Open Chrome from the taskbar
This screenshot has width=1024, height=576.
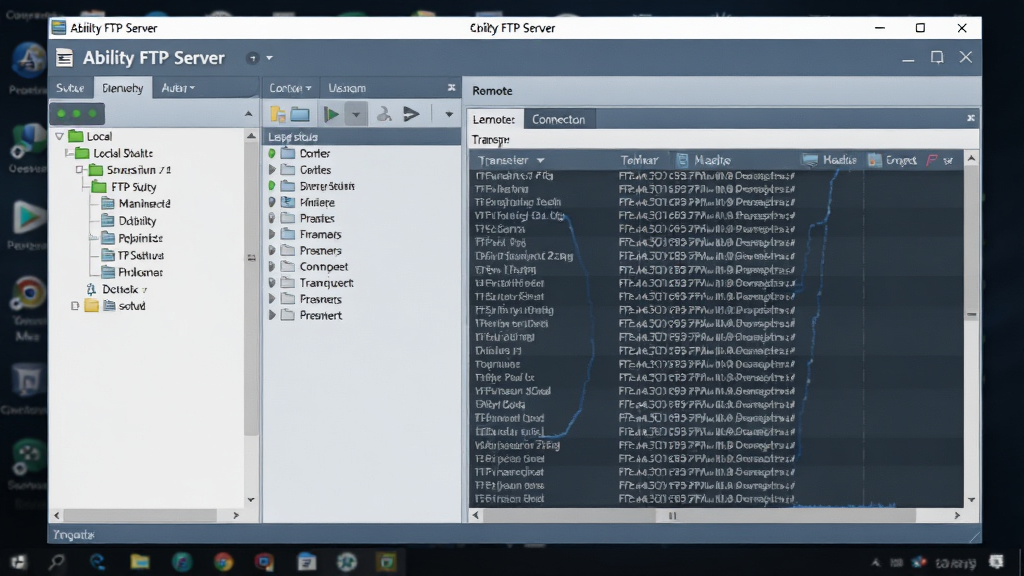click(223, 562)
